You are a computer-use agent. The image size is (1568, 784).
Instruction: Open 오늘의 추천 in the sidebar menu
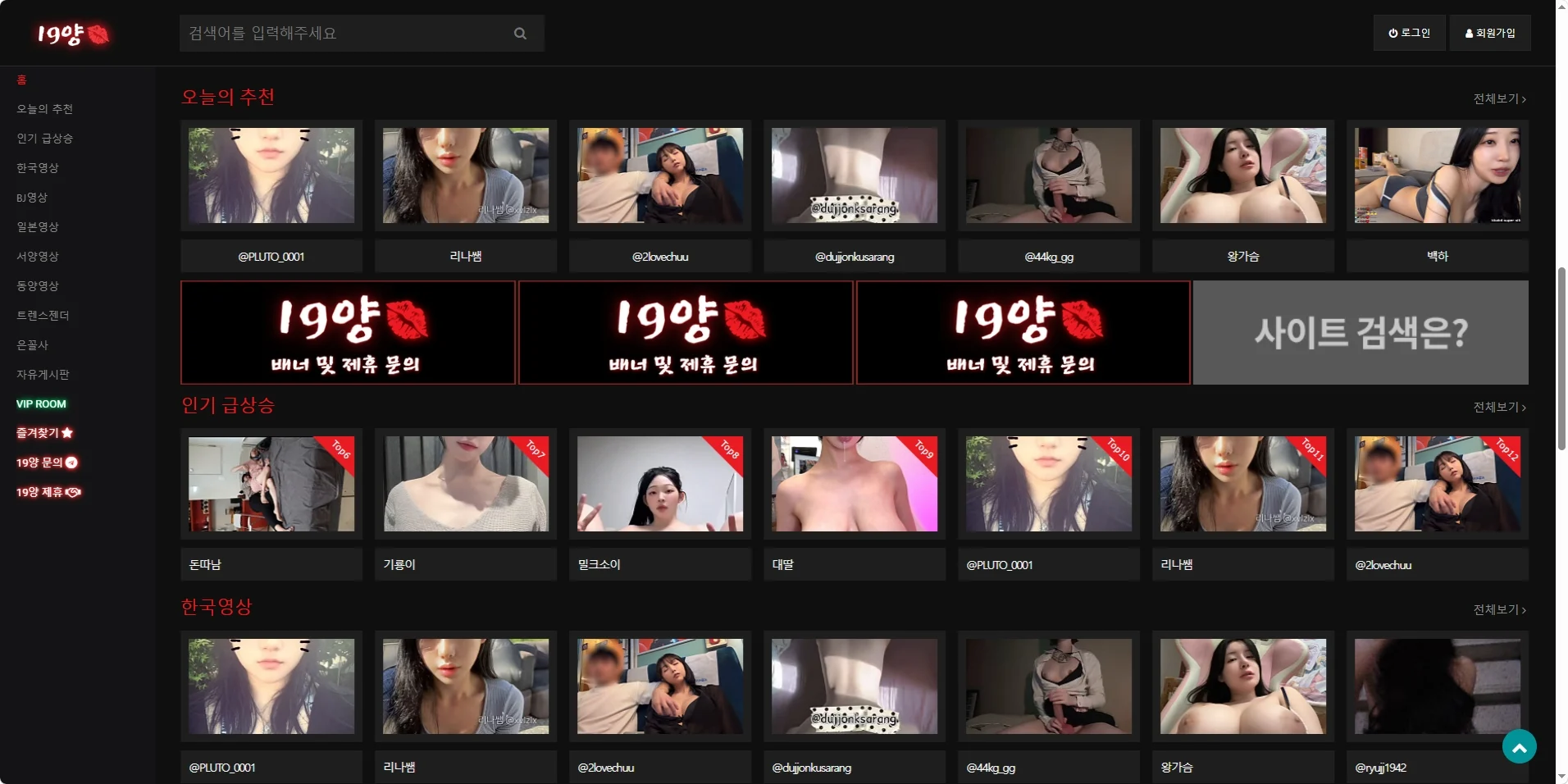click(x=44, y=109)
